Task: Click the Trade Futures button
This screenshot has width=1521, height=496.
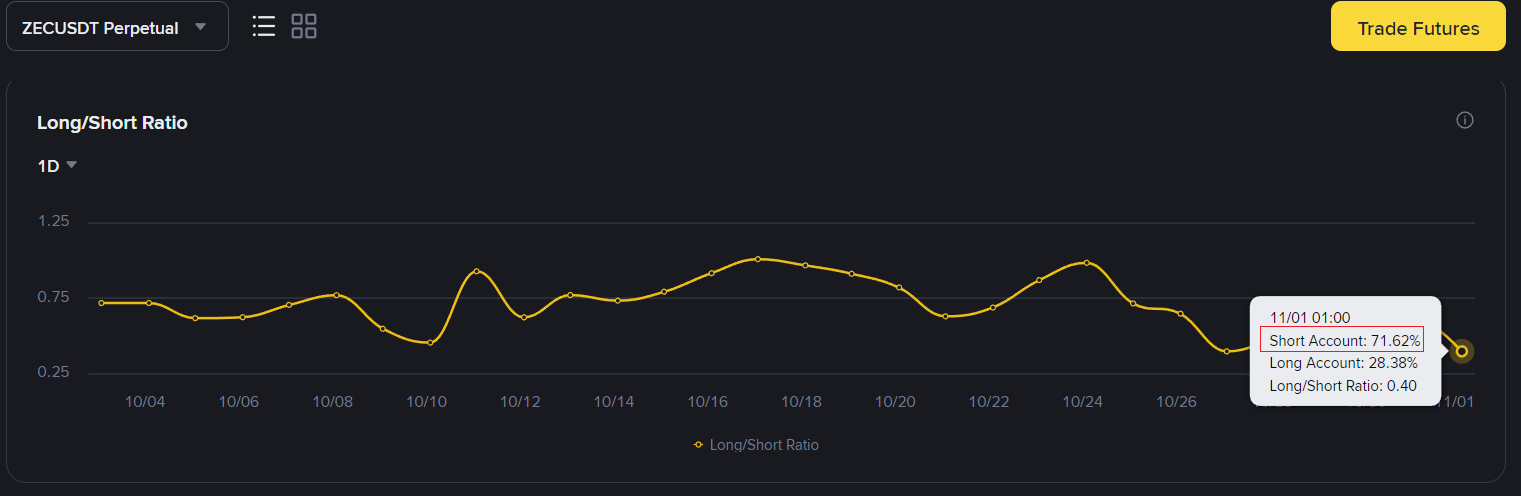Action: tap(1418, 28)
